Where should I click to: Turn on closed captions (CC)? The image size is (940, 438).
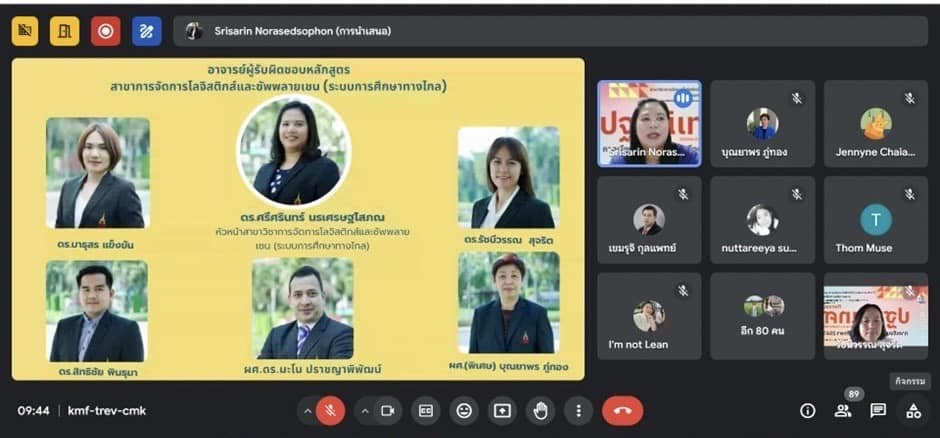click(x=426, y=410)
